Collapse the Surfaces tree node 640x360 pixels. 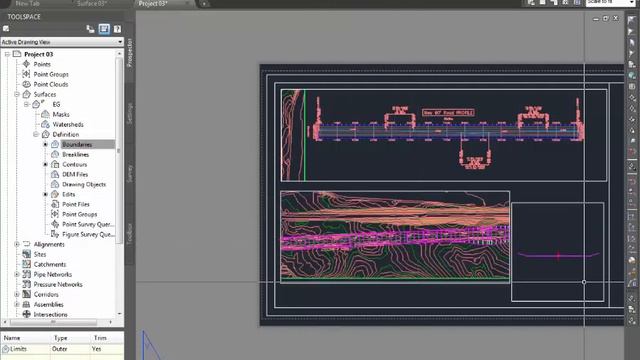click(17, 94)
